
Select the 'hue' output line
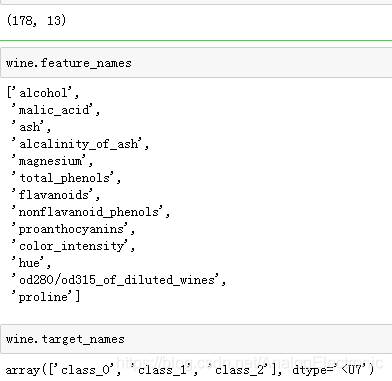[31, 263]
